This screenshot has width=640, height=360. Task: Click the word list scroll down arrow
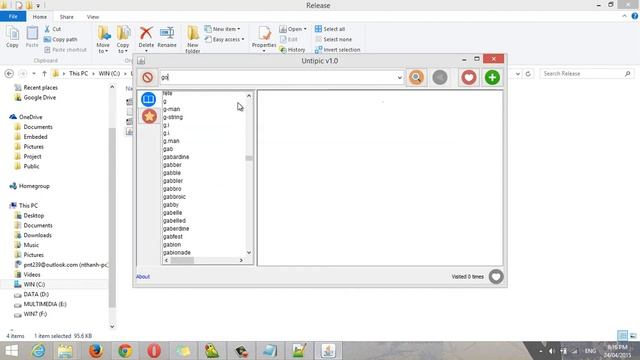[249, 253]
